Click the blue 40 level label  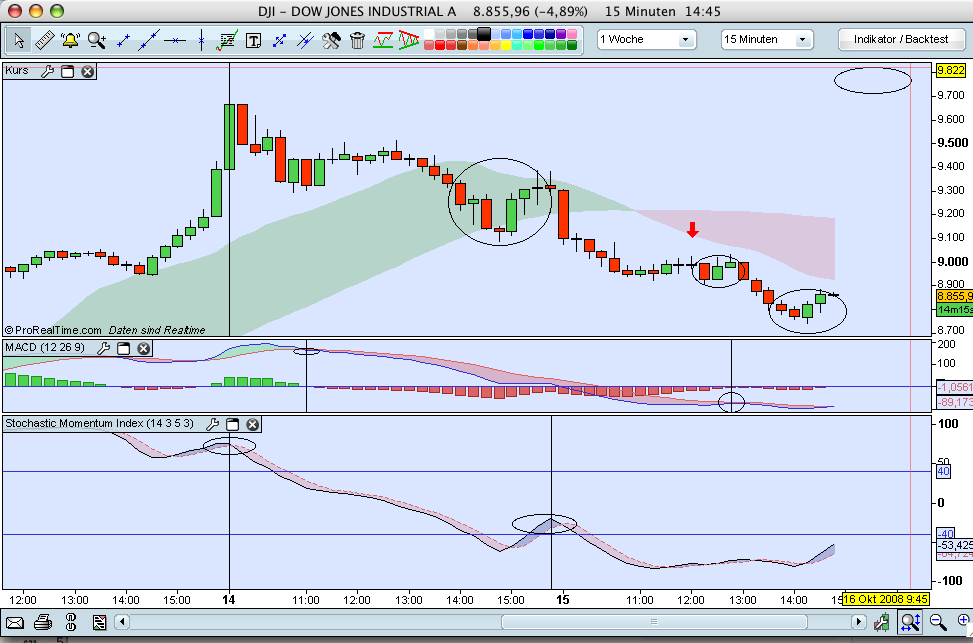943,472
